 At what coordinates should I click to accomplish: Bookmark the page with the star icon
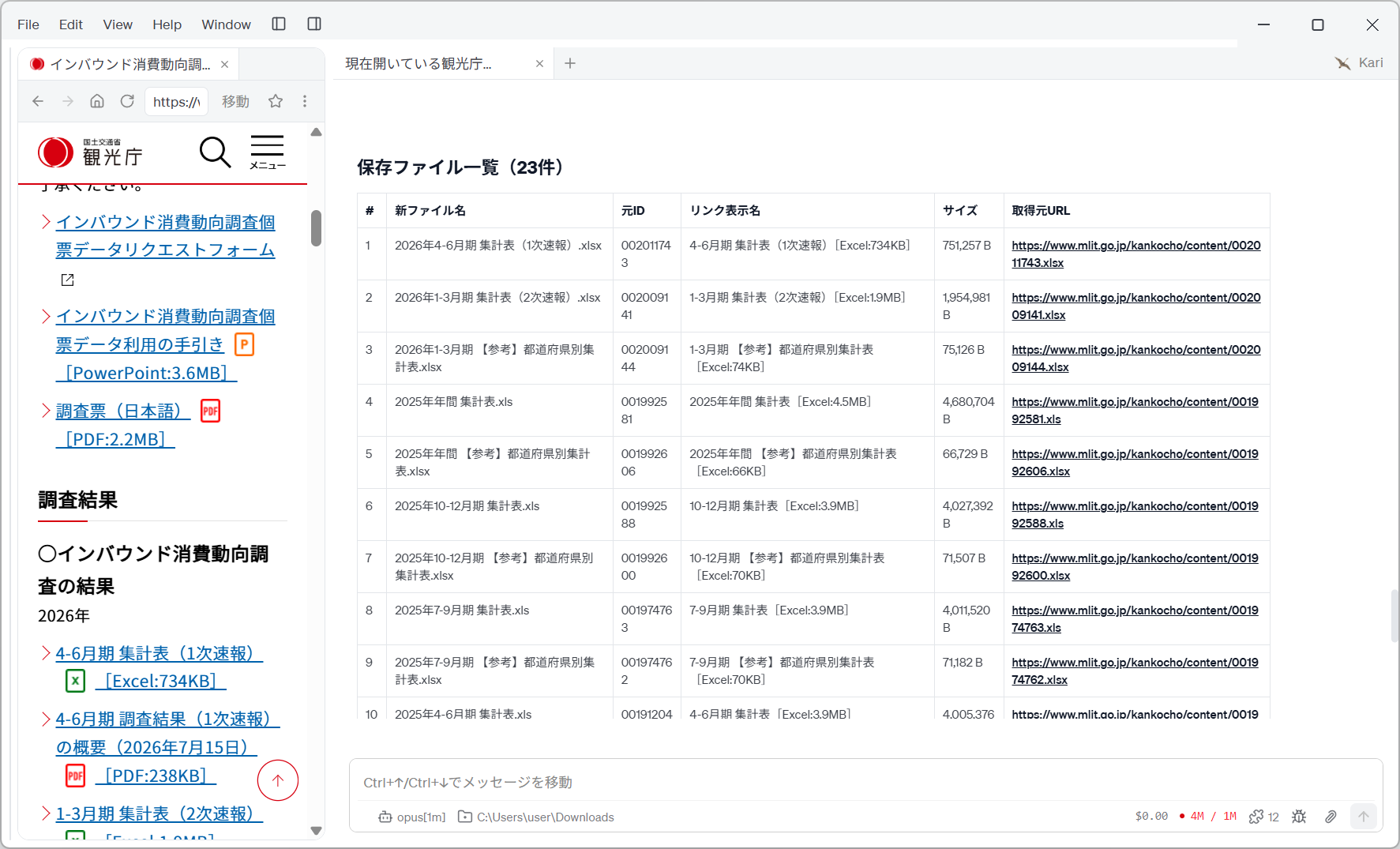point(276,101)
